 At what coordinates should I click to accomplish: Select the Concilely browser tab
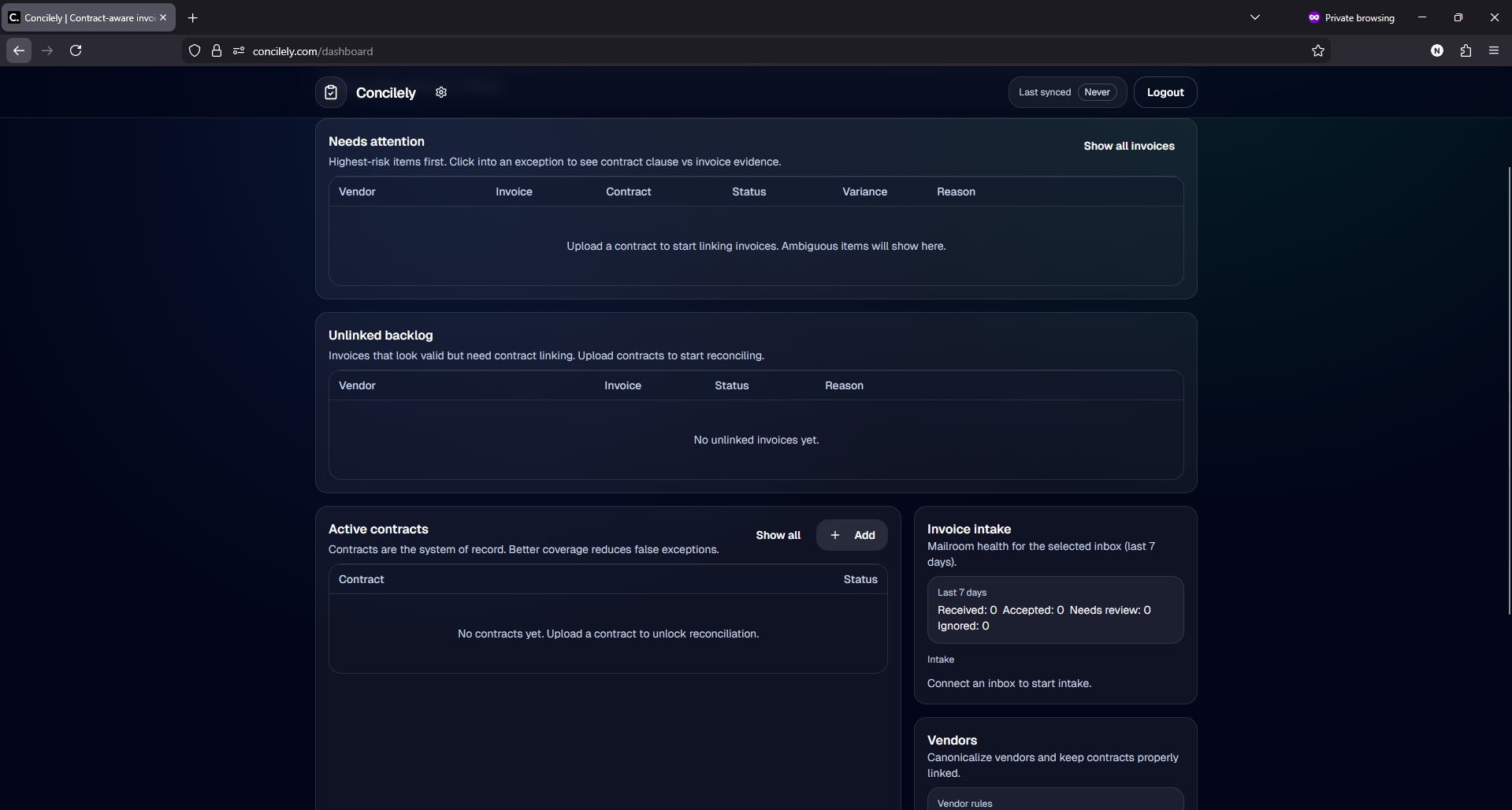pyautogui.click(x=83, y=17)
